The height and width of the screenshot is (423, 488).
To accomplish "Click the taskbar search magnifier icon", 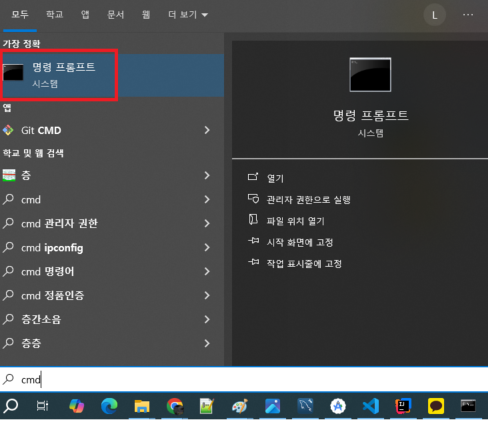I will pos(11,406).
